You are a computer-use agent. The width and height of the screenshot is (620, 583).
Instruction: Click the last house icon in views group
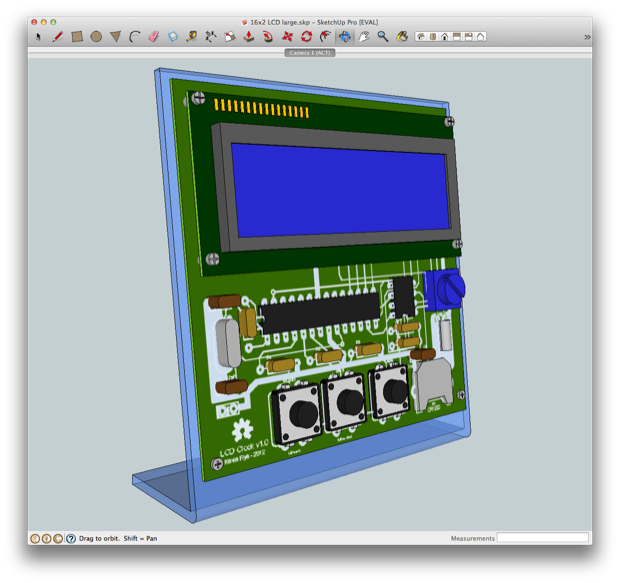(x=480, y=37)
